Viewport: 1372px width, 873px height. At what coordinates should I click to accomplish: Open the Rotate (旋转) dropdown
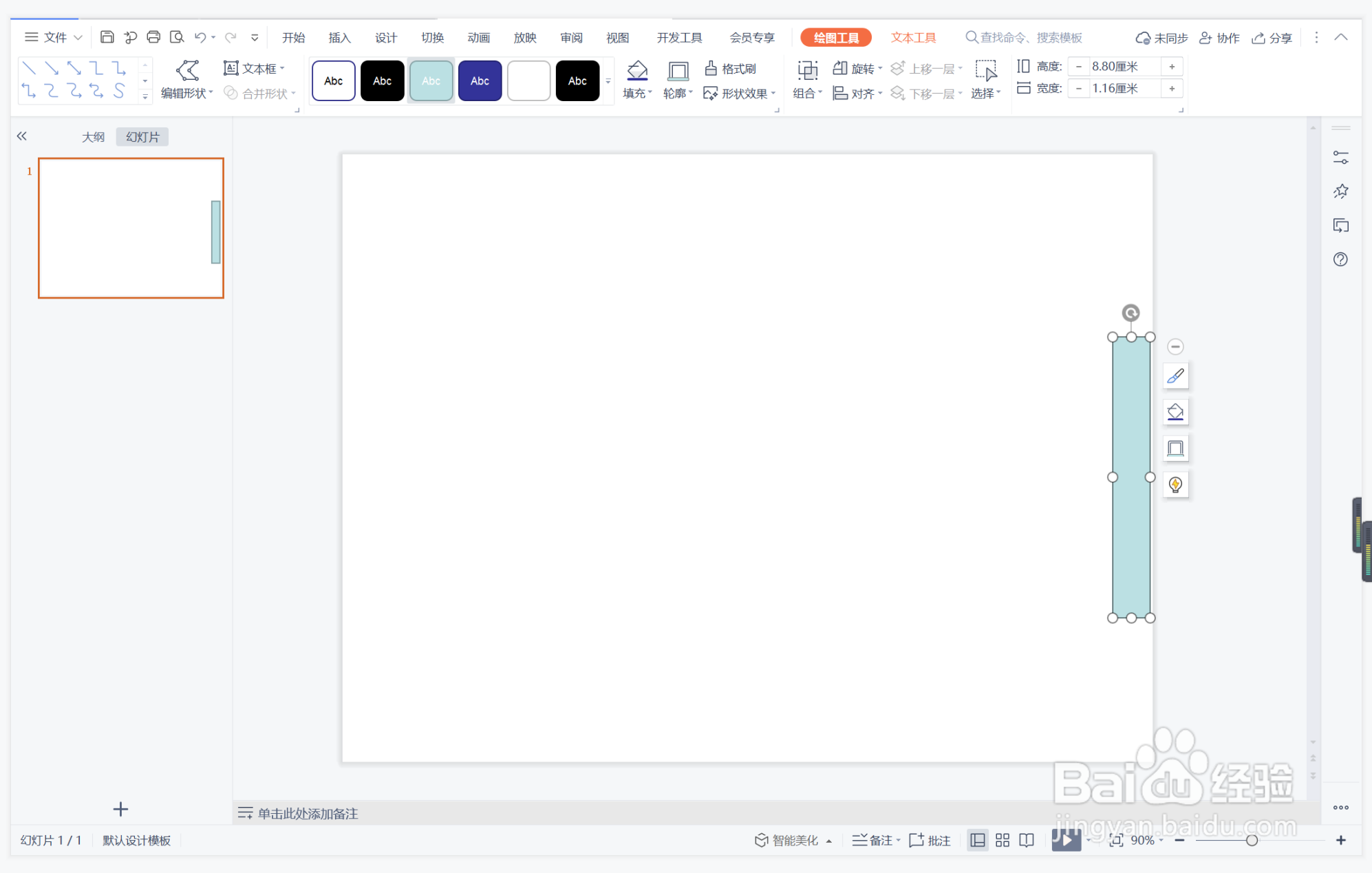coord(880,68)
